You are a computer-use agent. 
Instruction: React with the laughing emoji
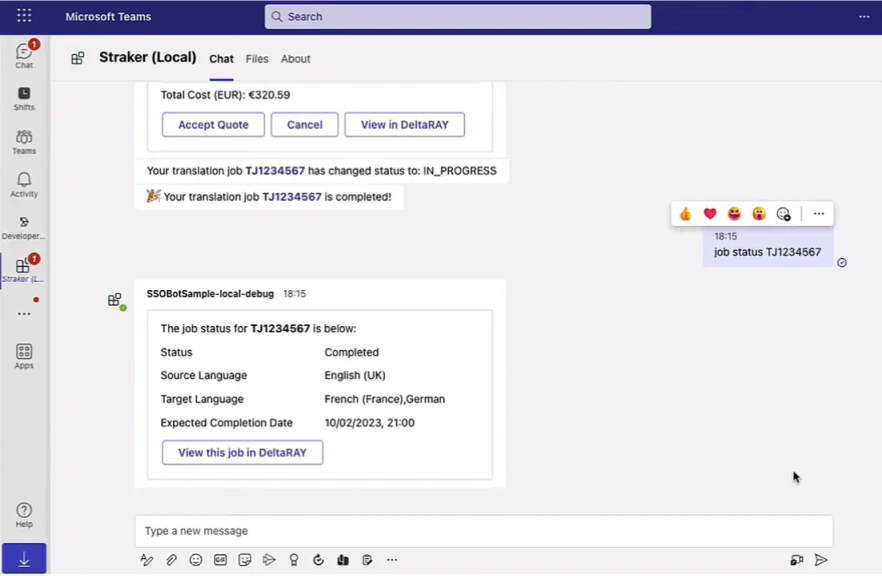tap(734, 214)
